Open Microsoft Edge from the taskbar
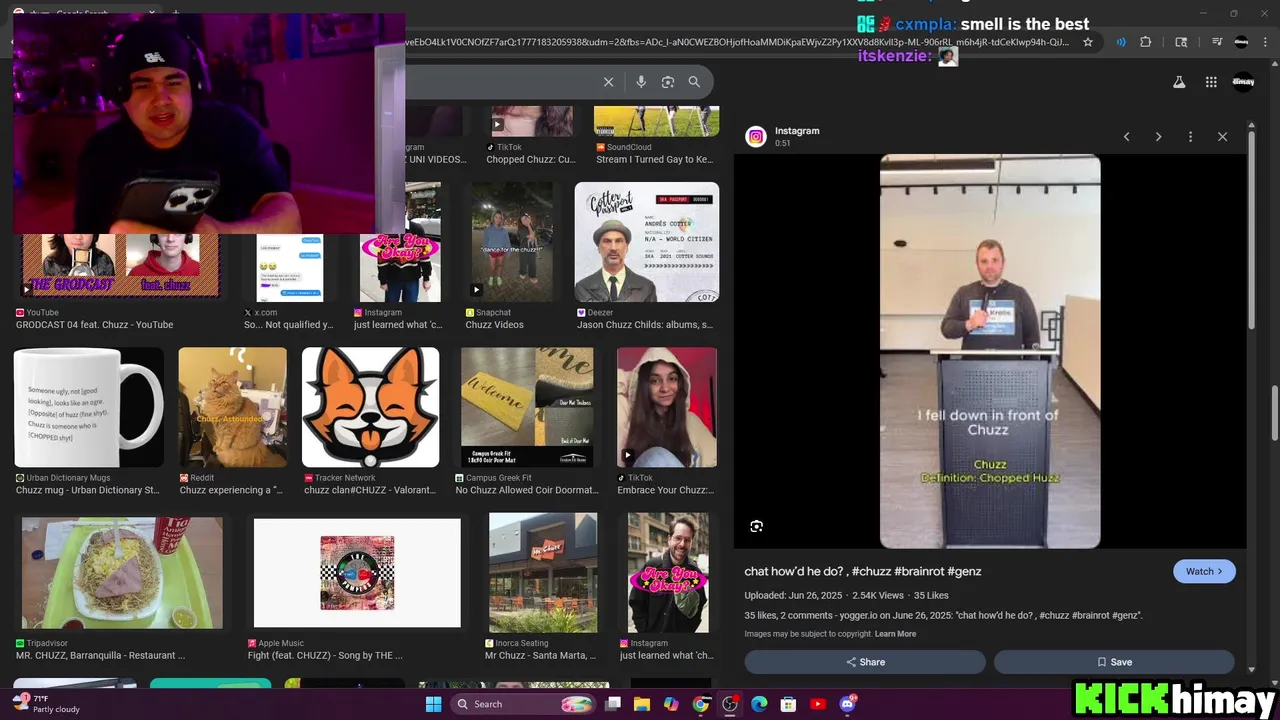The height and width of the screenshot is (720, 1280). (x=759, y=704)
